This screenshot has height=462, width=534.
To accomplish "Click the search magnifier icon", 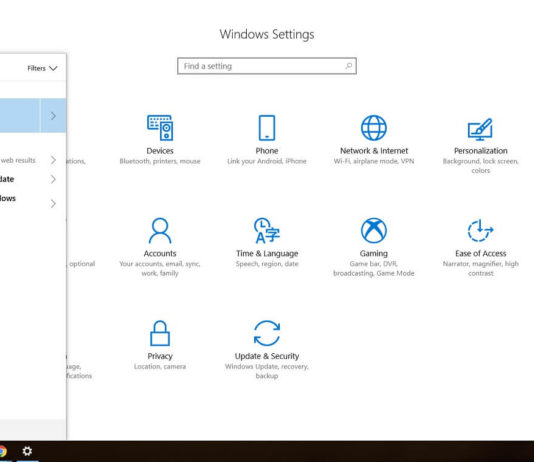I will 348,66.
